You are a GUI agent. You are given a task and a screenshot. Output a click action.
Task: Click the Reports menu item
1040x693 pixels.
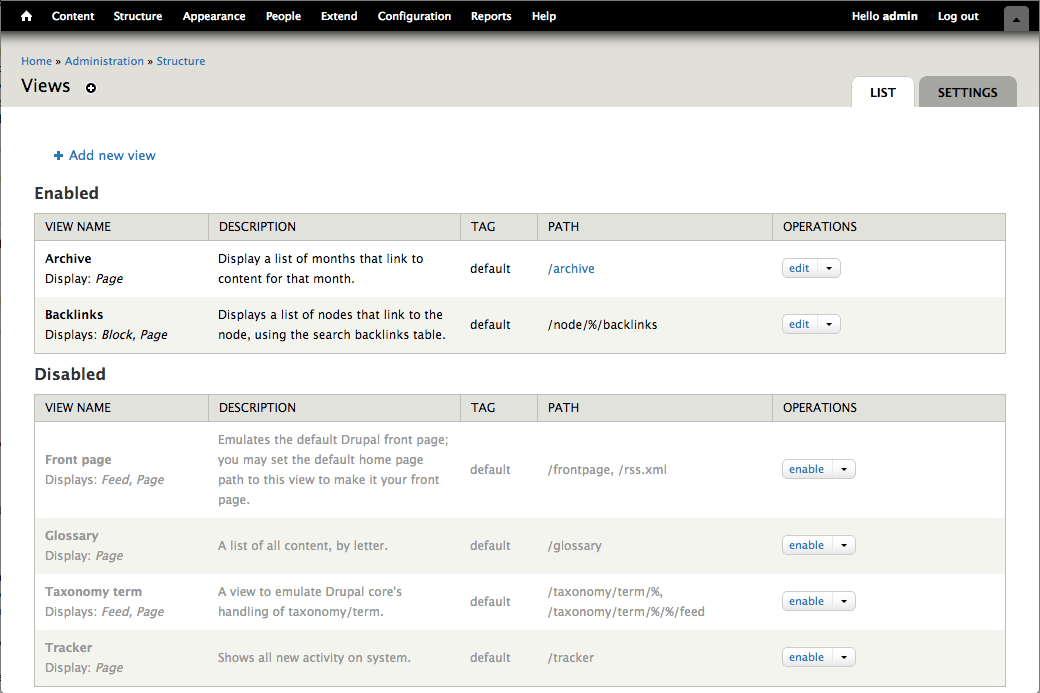coord(491,16)
